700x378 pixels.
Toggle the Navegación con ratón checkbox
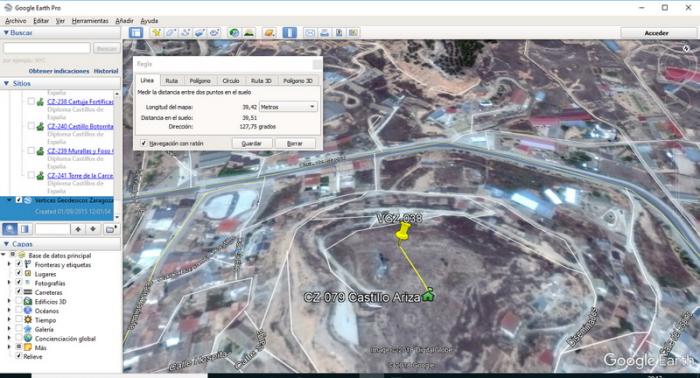click(143, 143)
